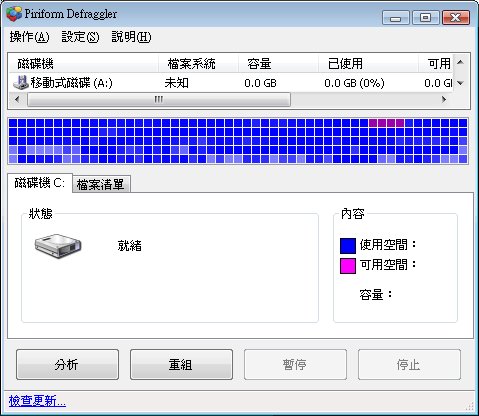Maximize the Defraggler window

click(425, 17)
